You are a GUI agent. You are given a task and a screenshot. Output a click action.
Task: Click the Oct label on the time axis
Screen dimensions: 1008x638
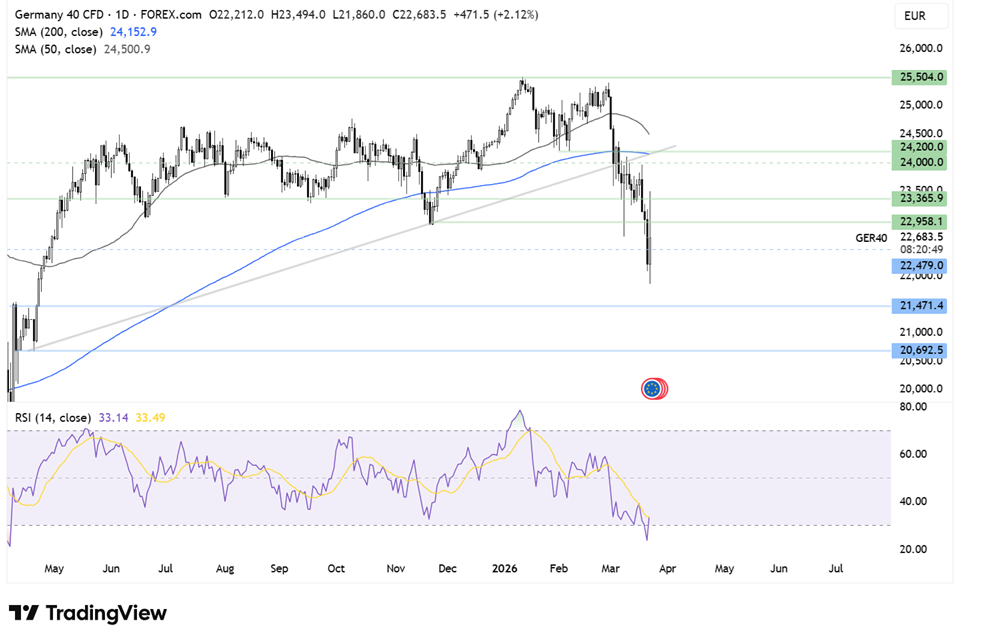click(x=336, y=569)
